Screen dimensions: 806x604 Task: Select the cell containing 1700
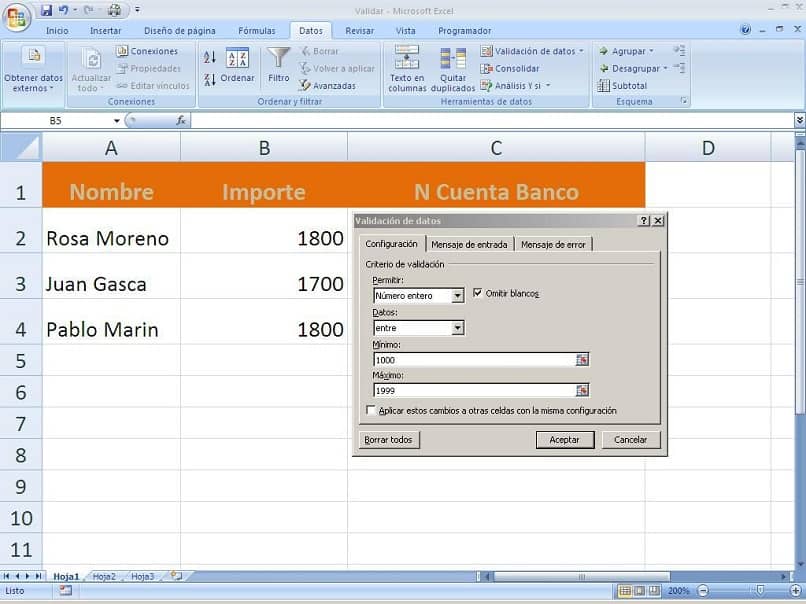(264, 276)
